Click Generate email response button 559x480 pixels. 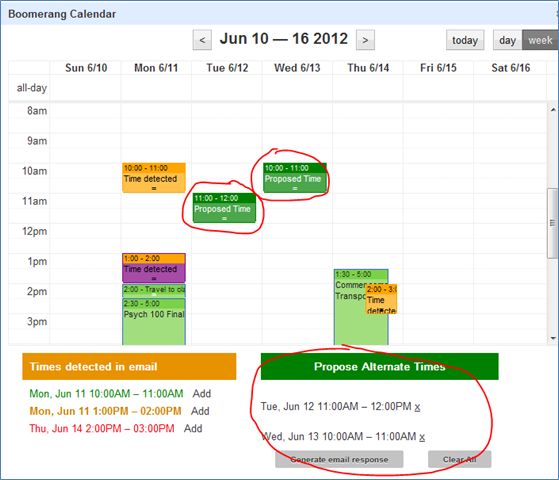click(x=339, y=459)
